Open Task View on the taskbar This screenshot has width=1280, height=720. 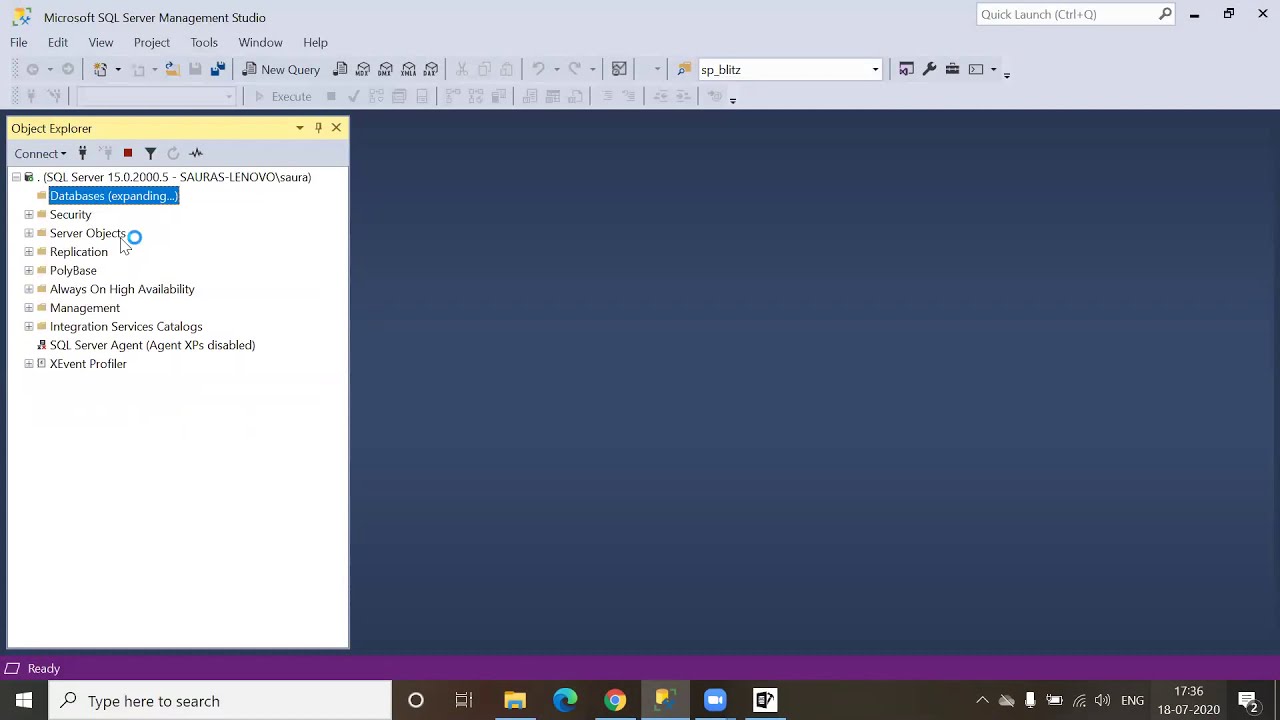pyautogui.click(x=464, y=701)
